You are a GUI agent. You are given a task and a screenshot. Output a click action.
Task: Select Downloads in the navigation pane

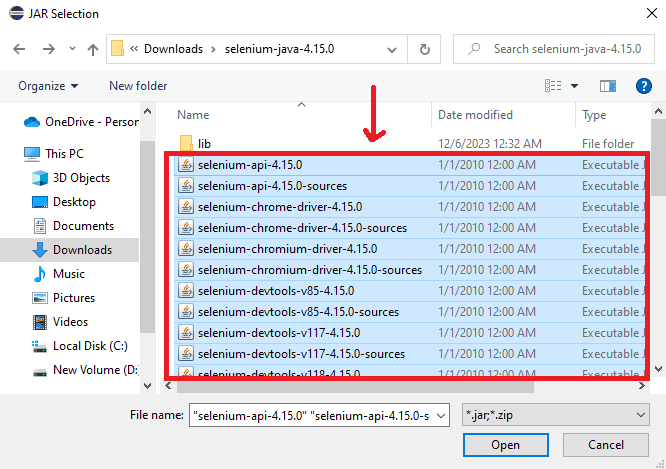click(82, 250)
